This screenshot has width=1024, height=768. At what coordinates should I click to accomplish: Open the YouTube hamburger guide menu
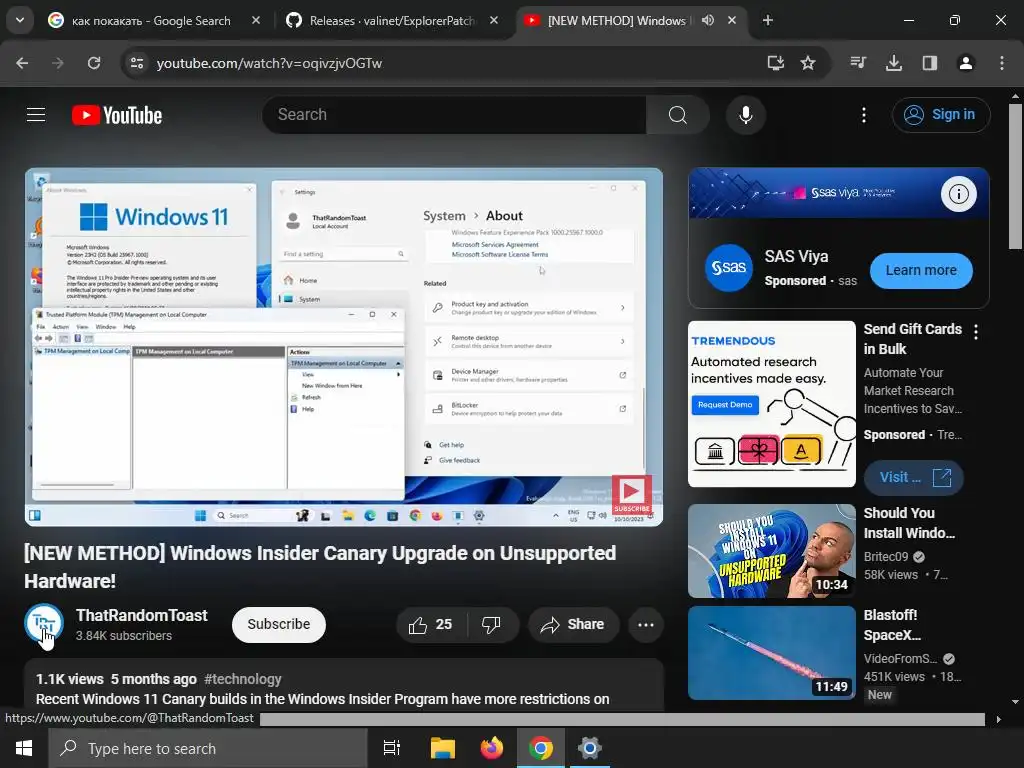coord(36,115)
